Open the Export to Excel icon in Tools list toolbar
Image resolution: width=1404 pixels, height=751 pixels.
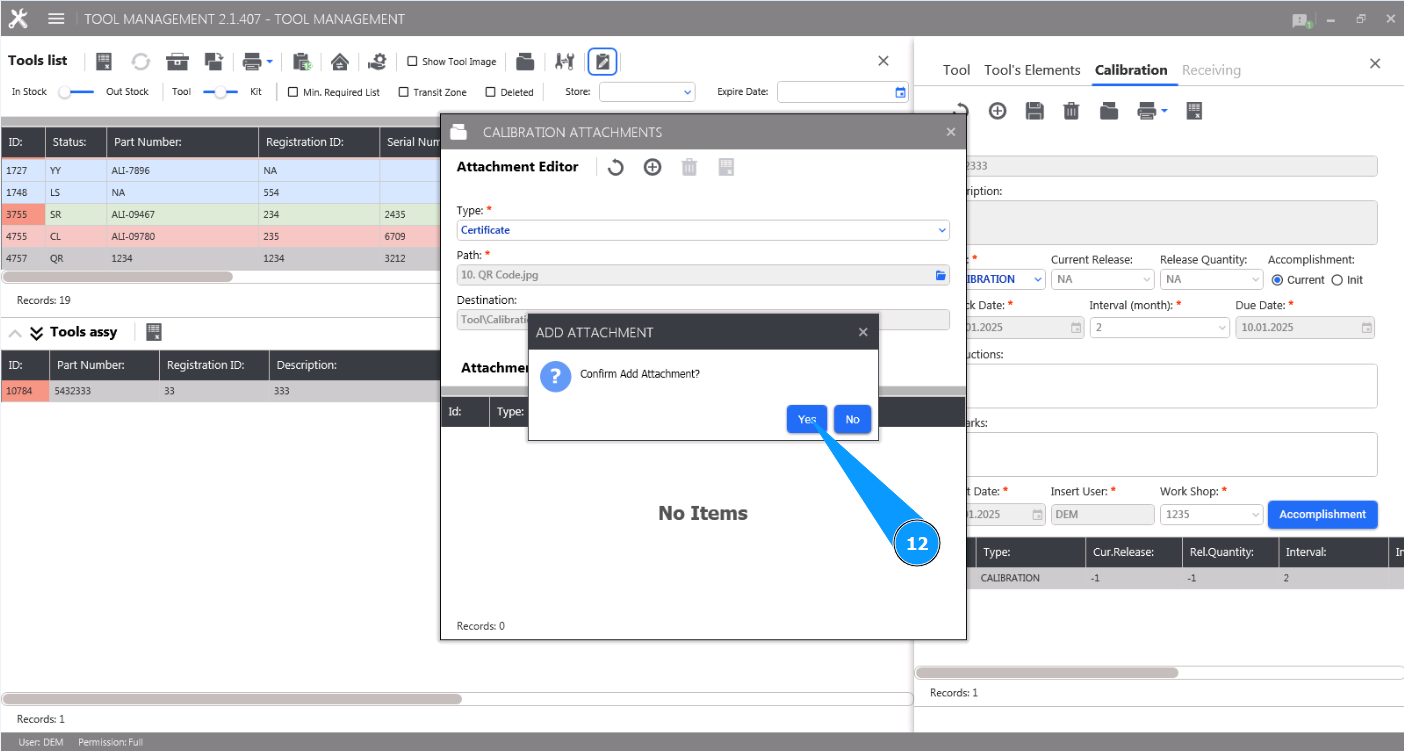click(x=103, y=61)
